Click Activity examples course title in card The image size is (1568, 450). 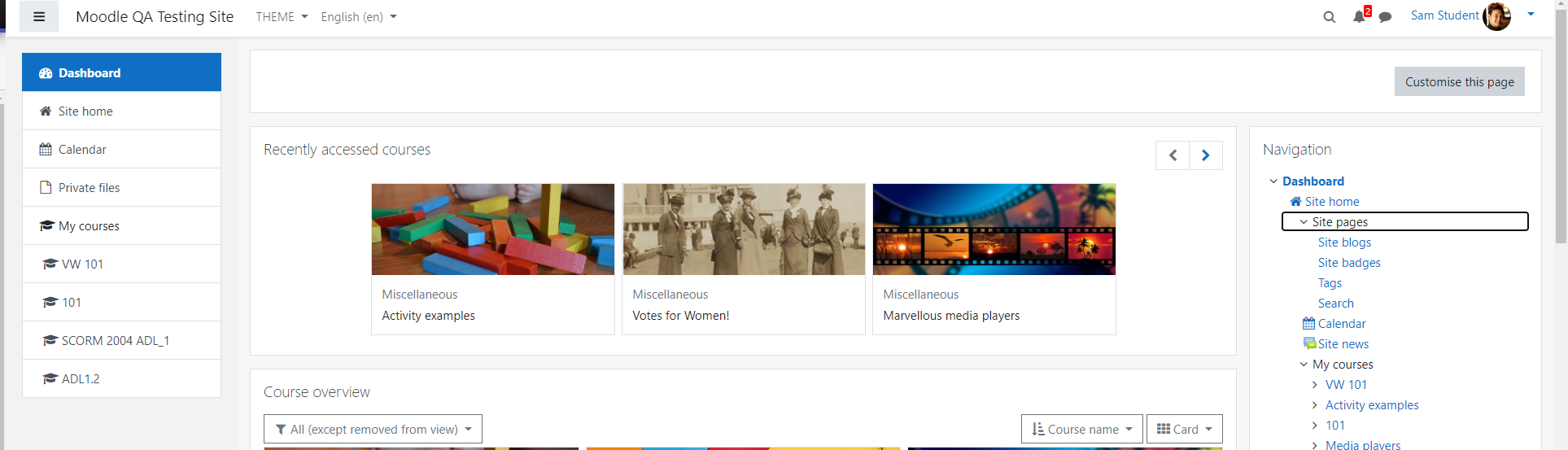pos(428,316)
